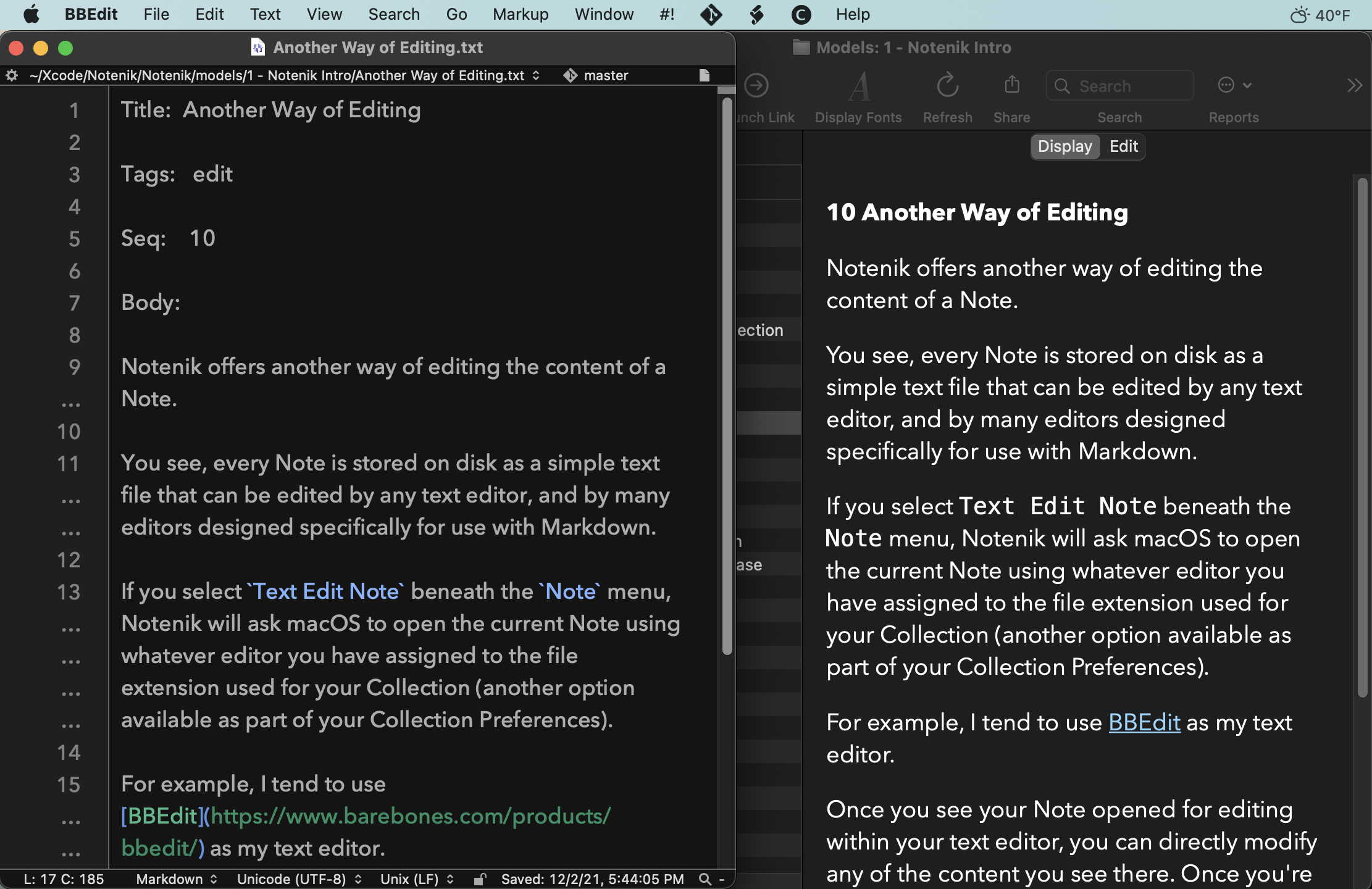This screenshot has height=889, width=1372.
Task: Select the Display segment
Action: [x=1065, y=146]
